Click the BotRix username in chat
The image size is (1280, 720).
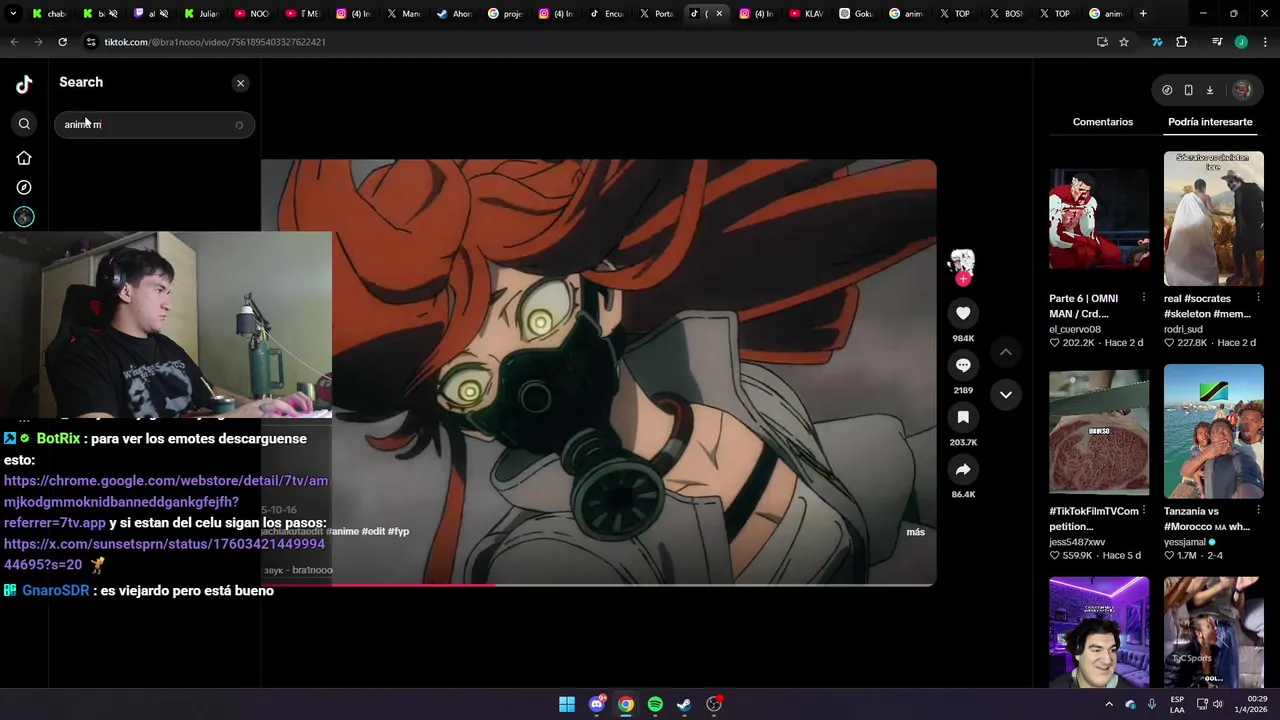[x=58, y=438]
